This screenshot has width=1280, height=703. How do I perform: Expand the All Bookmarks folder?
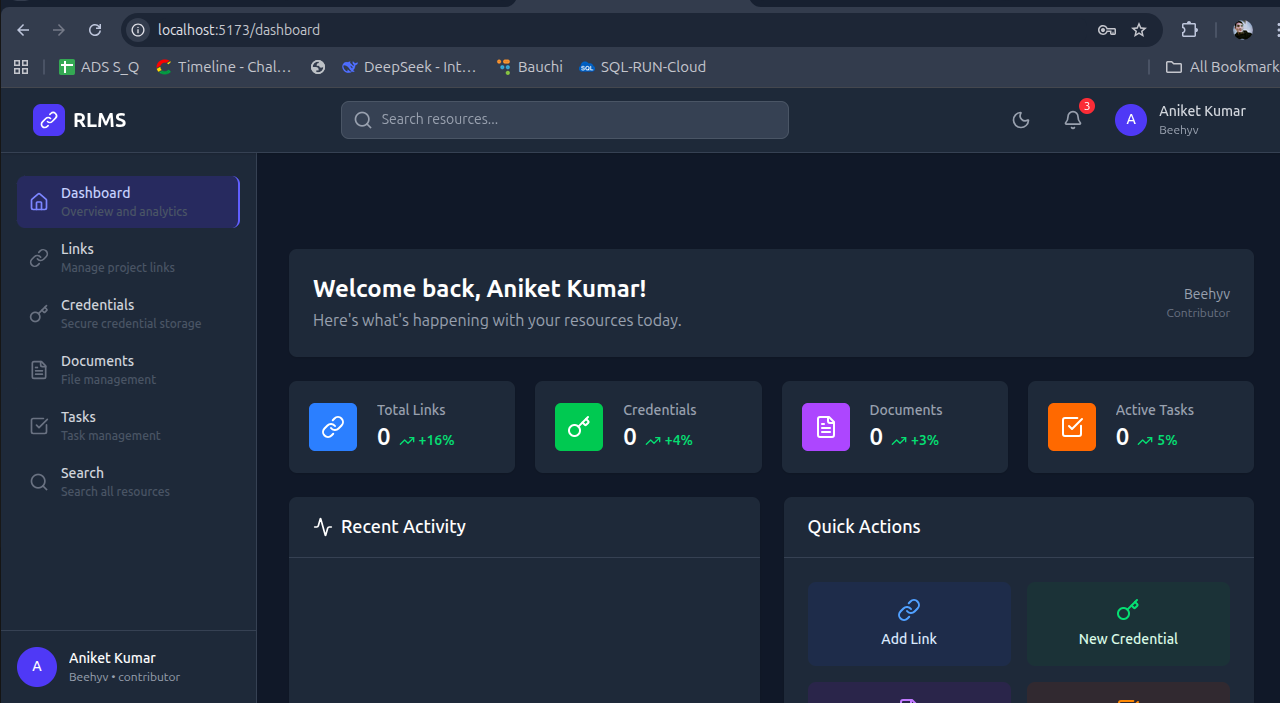pos(1222,67)
